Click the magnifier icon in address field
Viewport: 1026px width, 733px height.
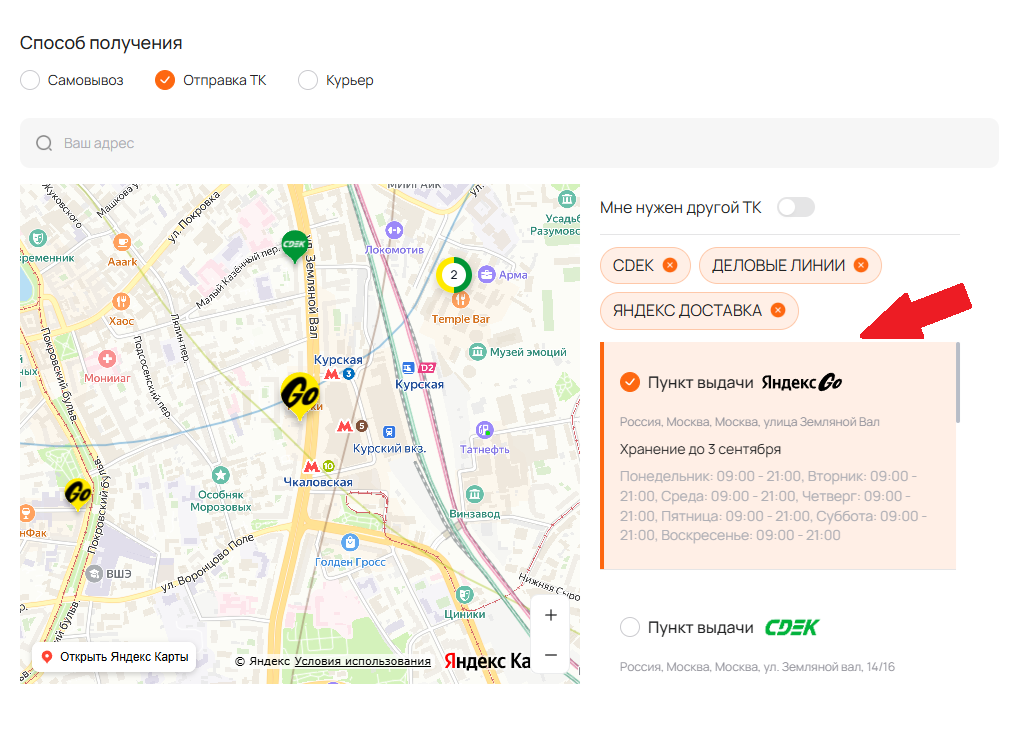(44, 143)
